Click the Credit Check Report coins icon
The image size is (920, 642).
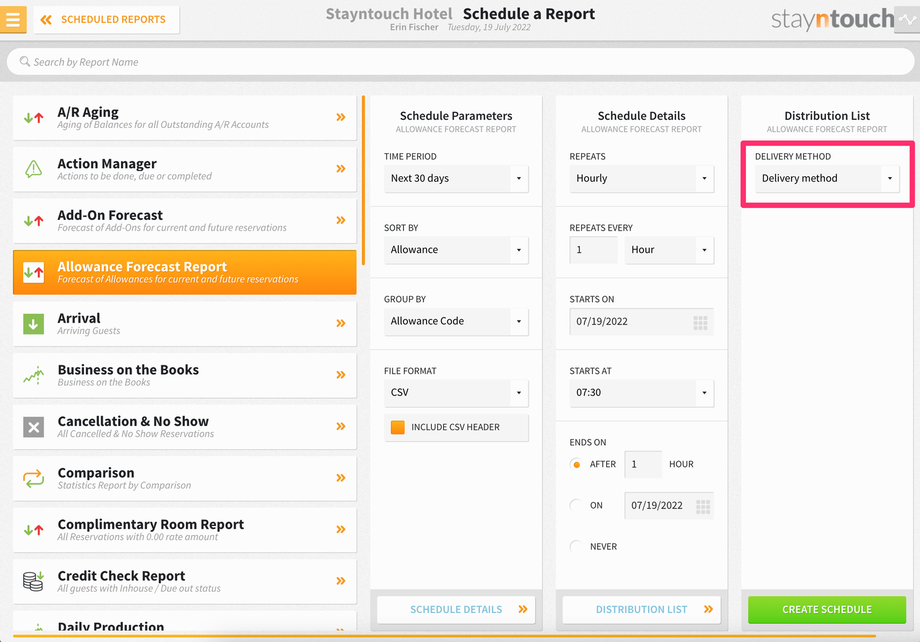pos(33,581)
